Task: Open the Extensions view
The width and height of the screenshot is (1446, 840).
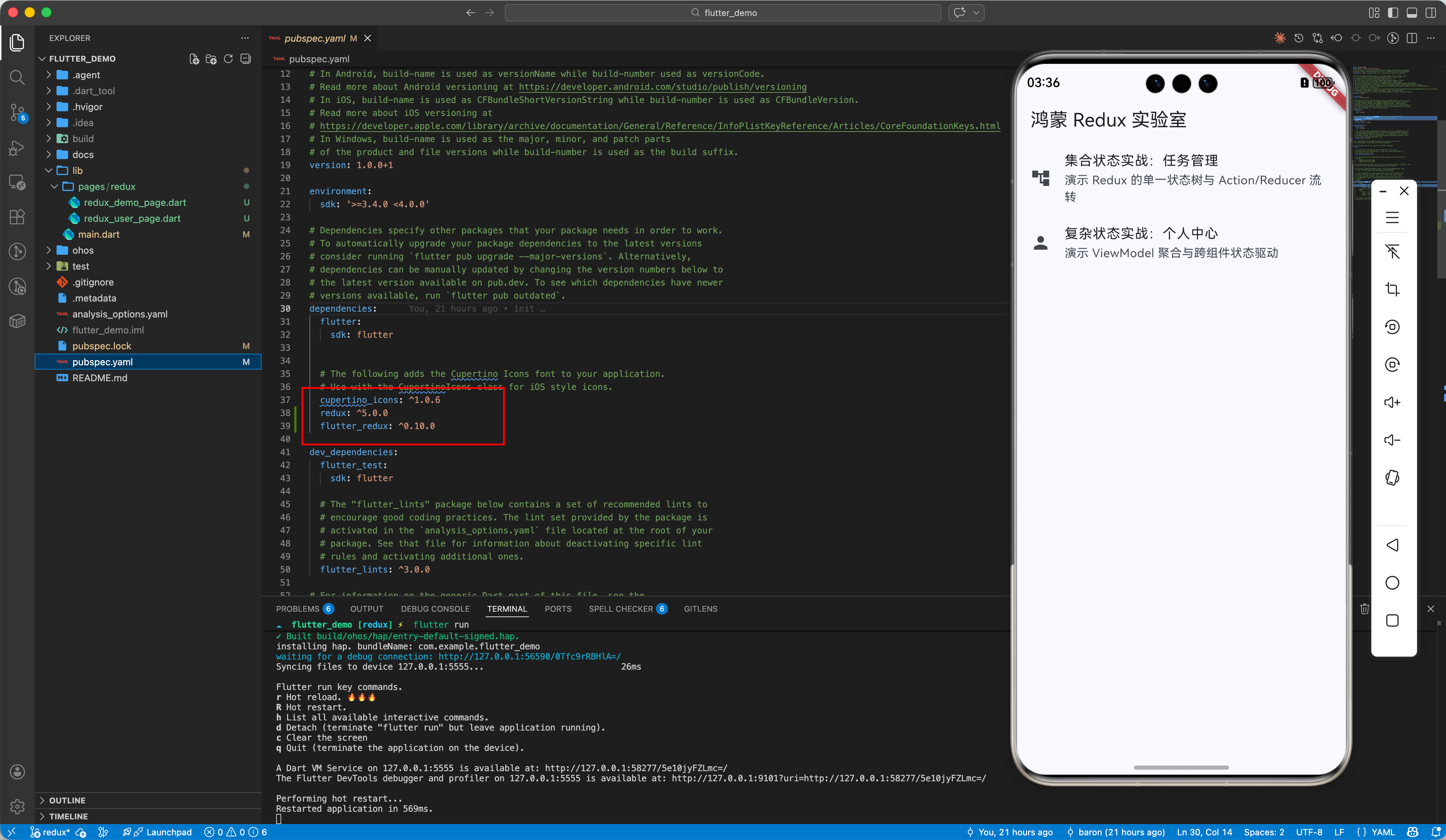Action: click(17, 217)
